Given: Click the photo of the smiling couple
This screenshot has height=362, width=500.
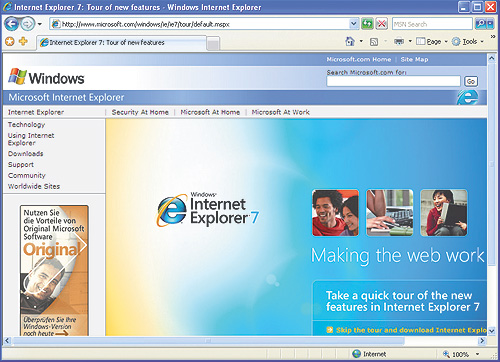Looking at the screenshot, I should tap(335, 213).
